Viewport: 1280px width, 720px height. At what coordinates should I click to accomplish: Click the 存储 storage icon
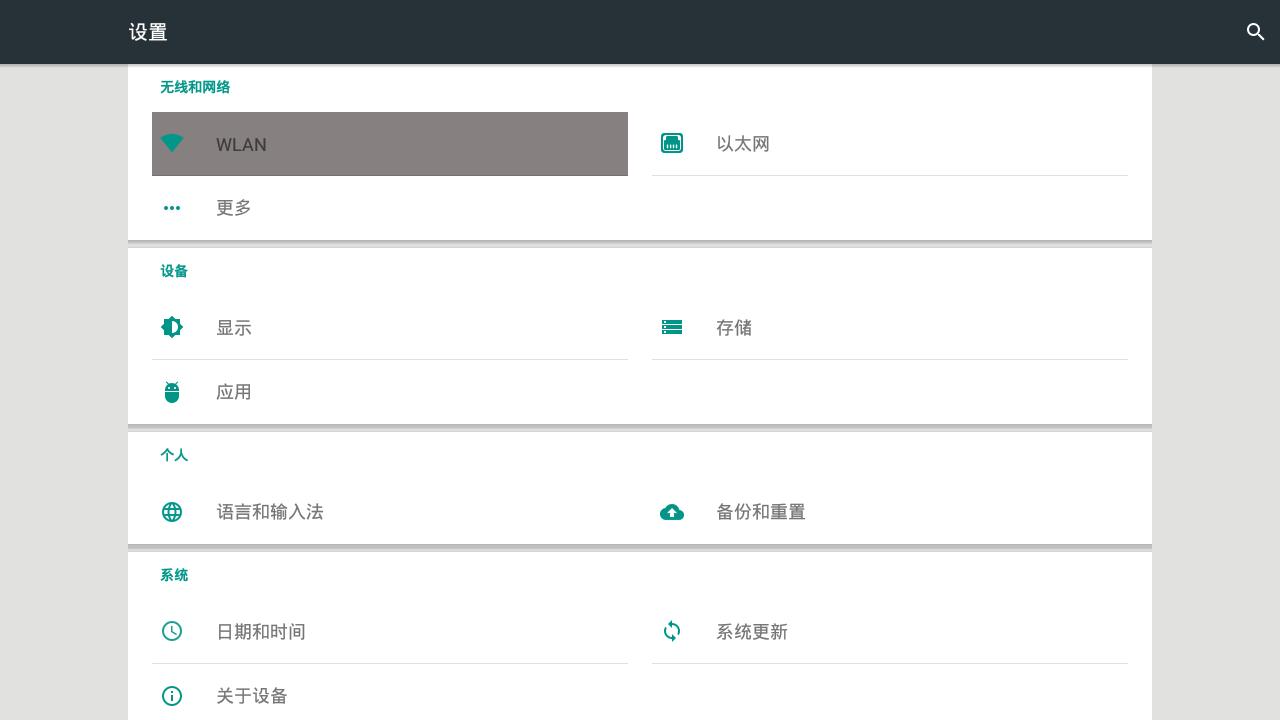coord(672,327)
